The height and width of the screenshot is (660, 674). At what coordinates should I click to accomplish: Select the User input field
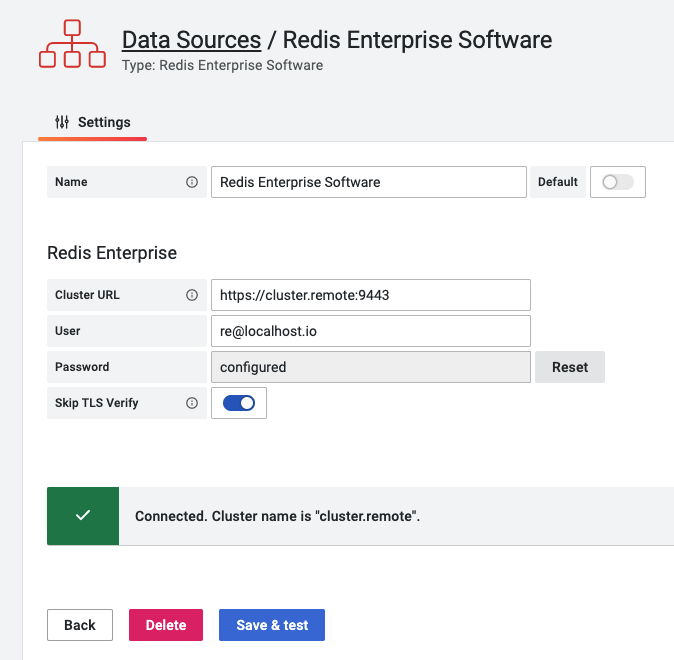point(371,331)
